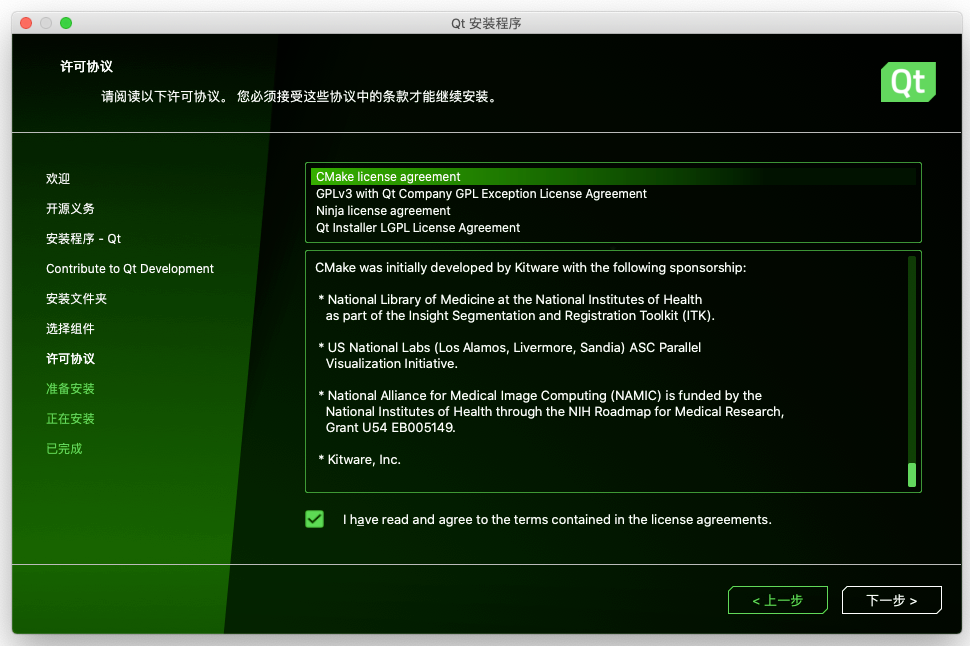This screenshot has width=970, height=646.
Task: Click the agreement label text next to checkbox
Action: pos(557,520)
